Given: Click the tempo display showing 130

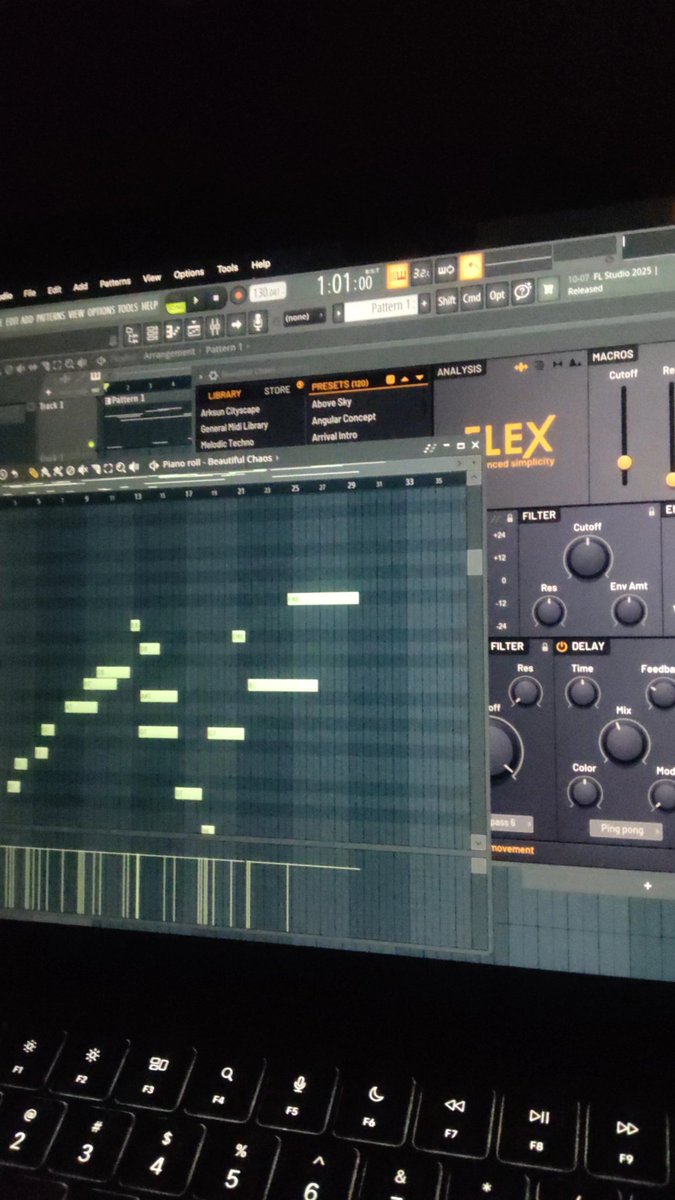Looking at the screenshot, I should (267, 291).
